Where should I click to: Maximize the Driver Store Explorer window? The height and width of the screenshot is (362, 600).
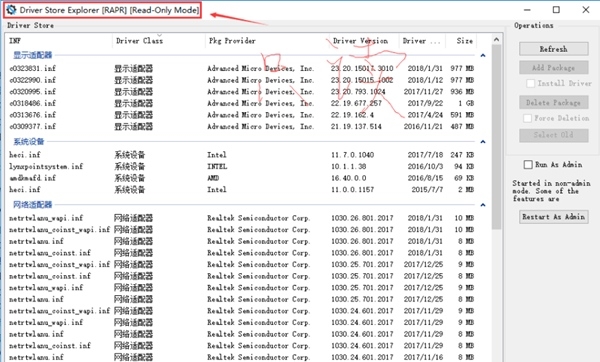coord(556,10)
